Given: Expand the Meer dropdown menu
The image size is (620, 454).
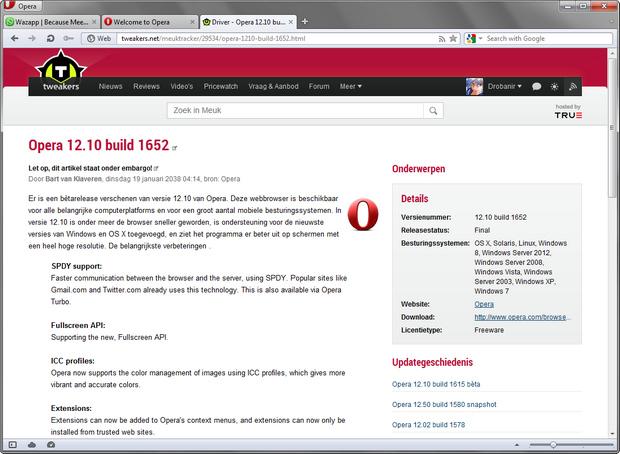Looking at the screenshot, I should coord(351,86).
